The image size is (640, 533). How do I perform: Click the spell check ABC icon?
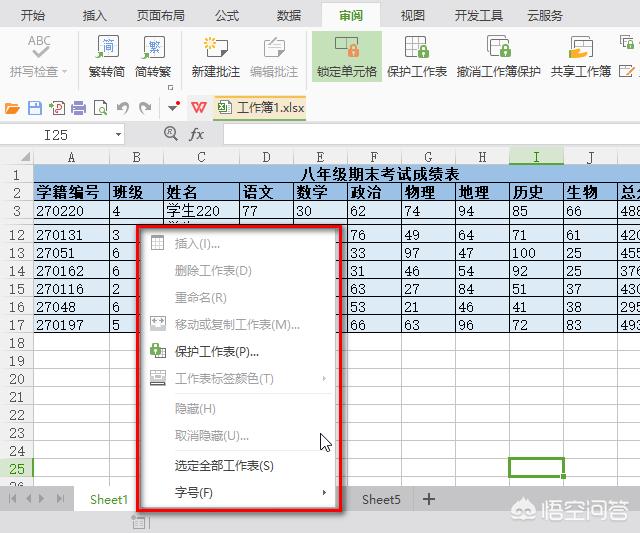point(40,47)
